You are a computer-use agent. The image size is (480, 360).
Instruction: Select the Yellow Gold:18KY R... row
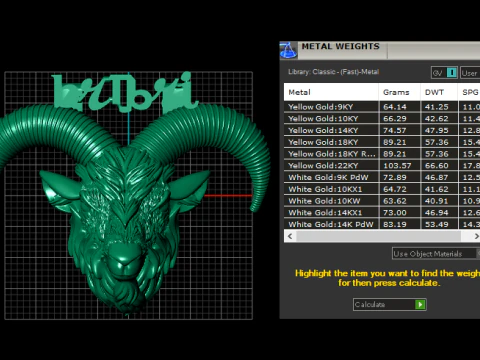382,154
